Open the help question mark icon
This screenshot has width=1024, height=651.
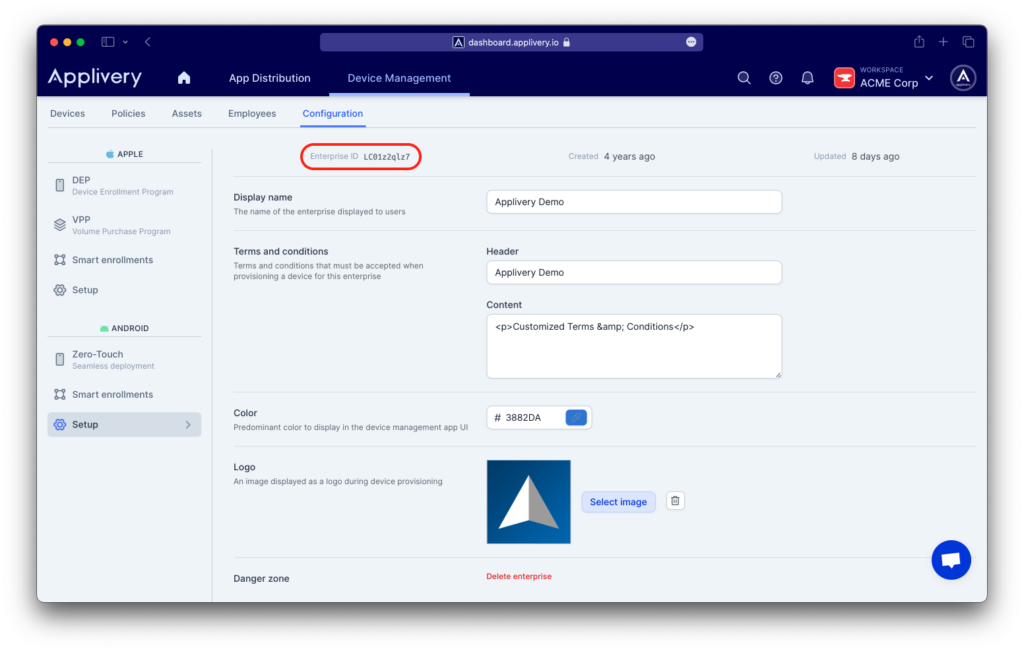tap(775, 78)
